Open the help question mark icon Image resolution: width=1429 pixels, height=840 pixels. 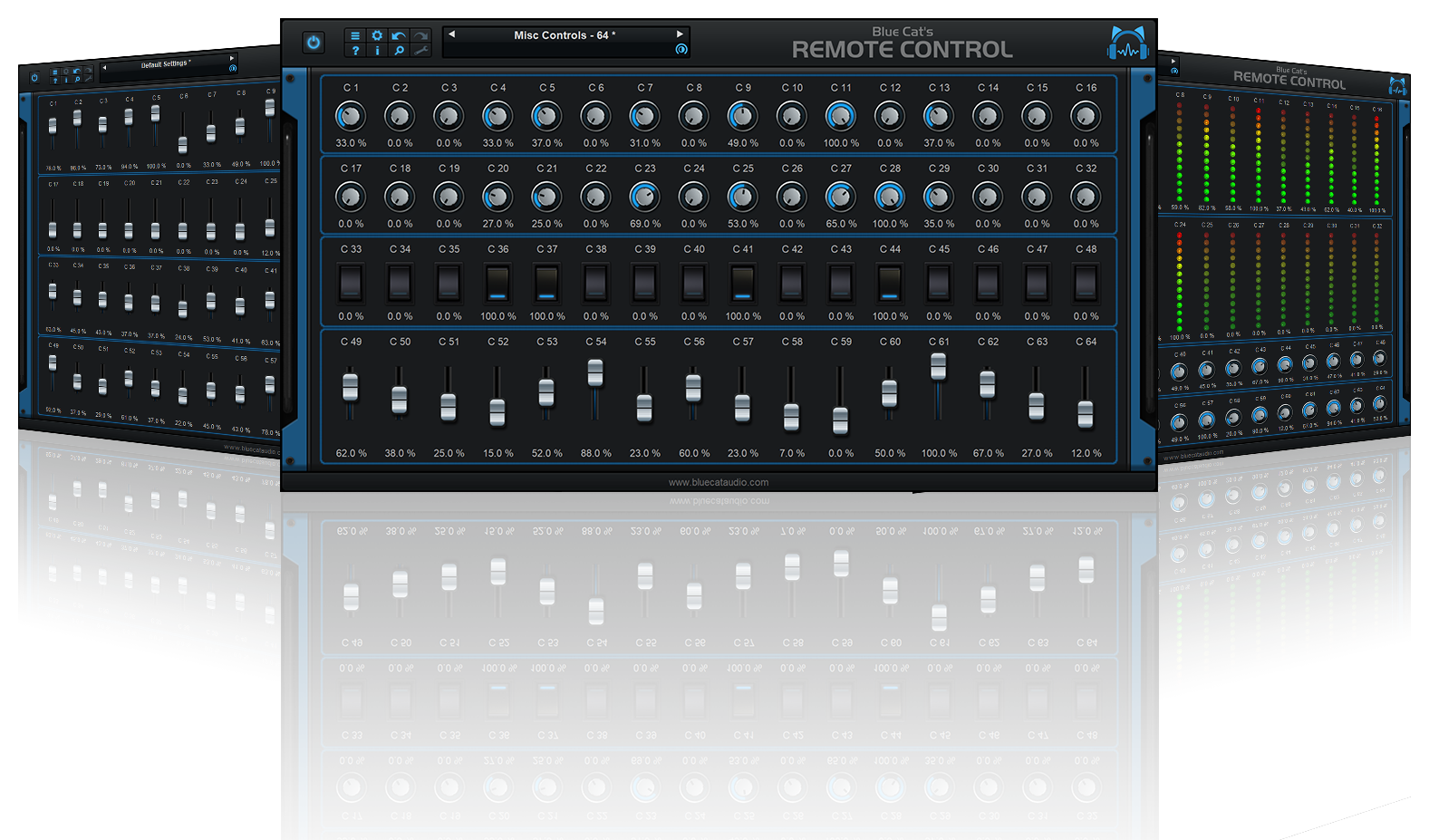[x=355, y=51]
